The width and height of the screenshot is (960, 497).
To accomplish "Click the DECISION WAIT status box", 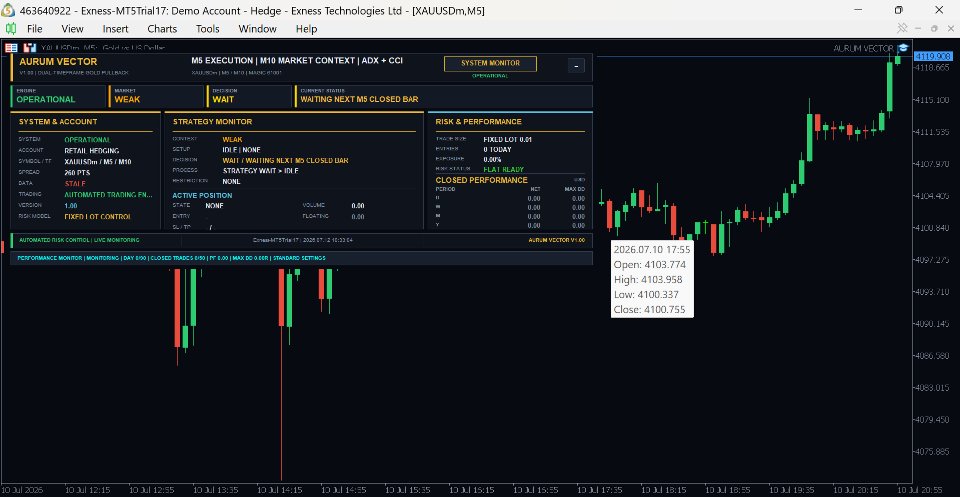I will (x=250, y=96).
